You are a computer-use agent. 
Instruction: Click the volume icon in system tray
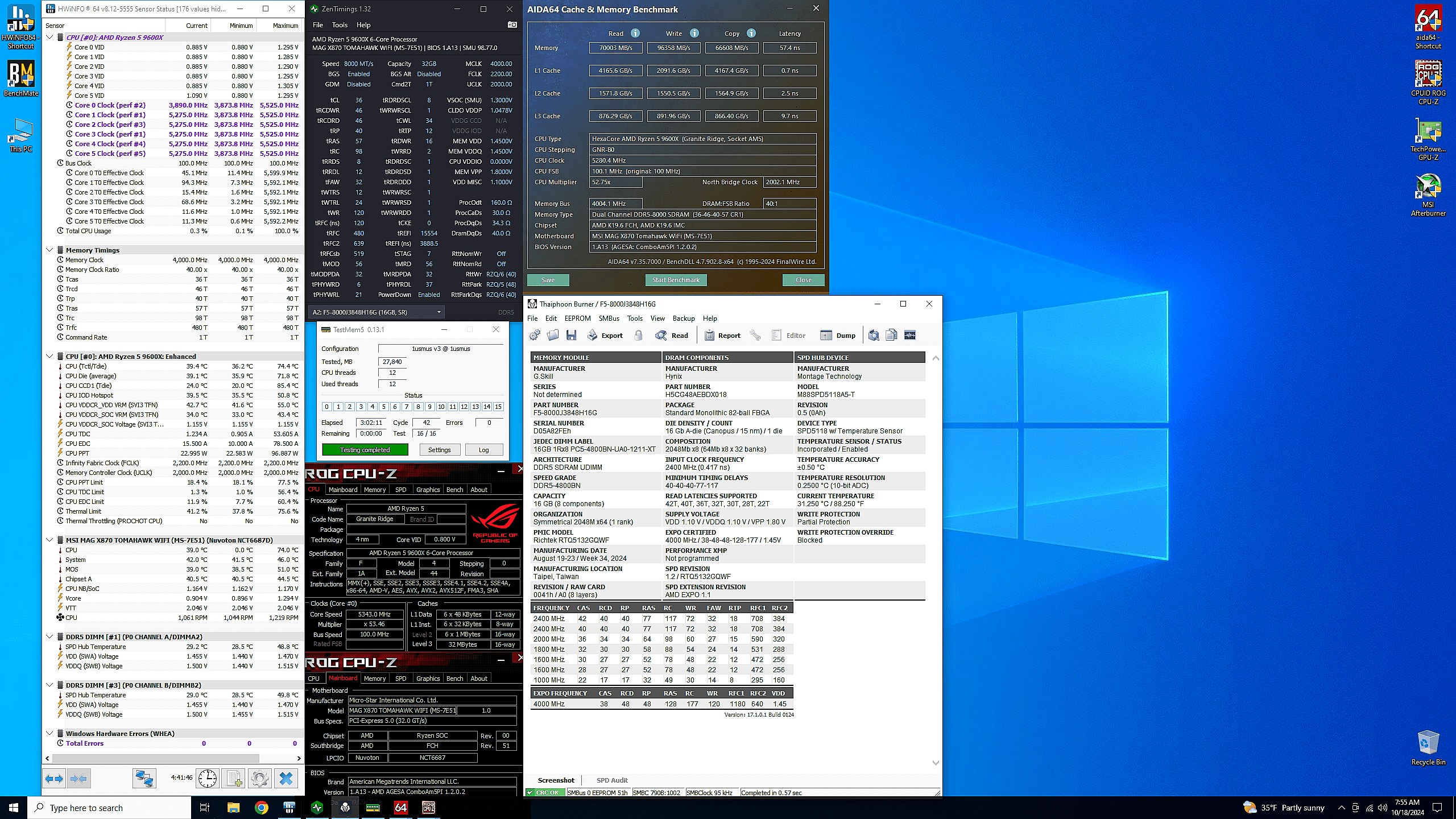click(x=1383, y=808)
